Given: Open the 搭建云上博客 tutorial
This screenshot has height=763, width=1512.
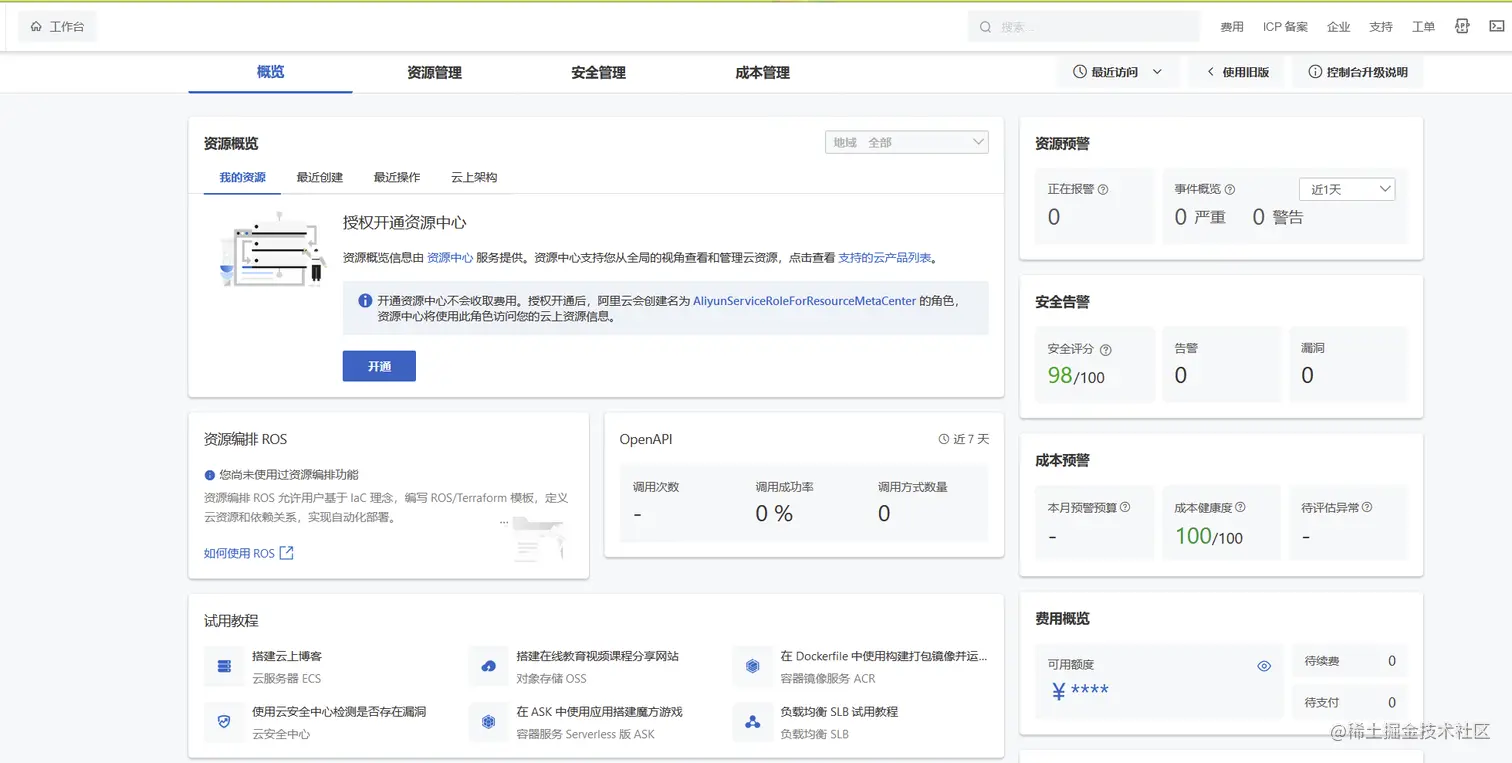Looking at the screenshot, I should (x=287, y=656).
